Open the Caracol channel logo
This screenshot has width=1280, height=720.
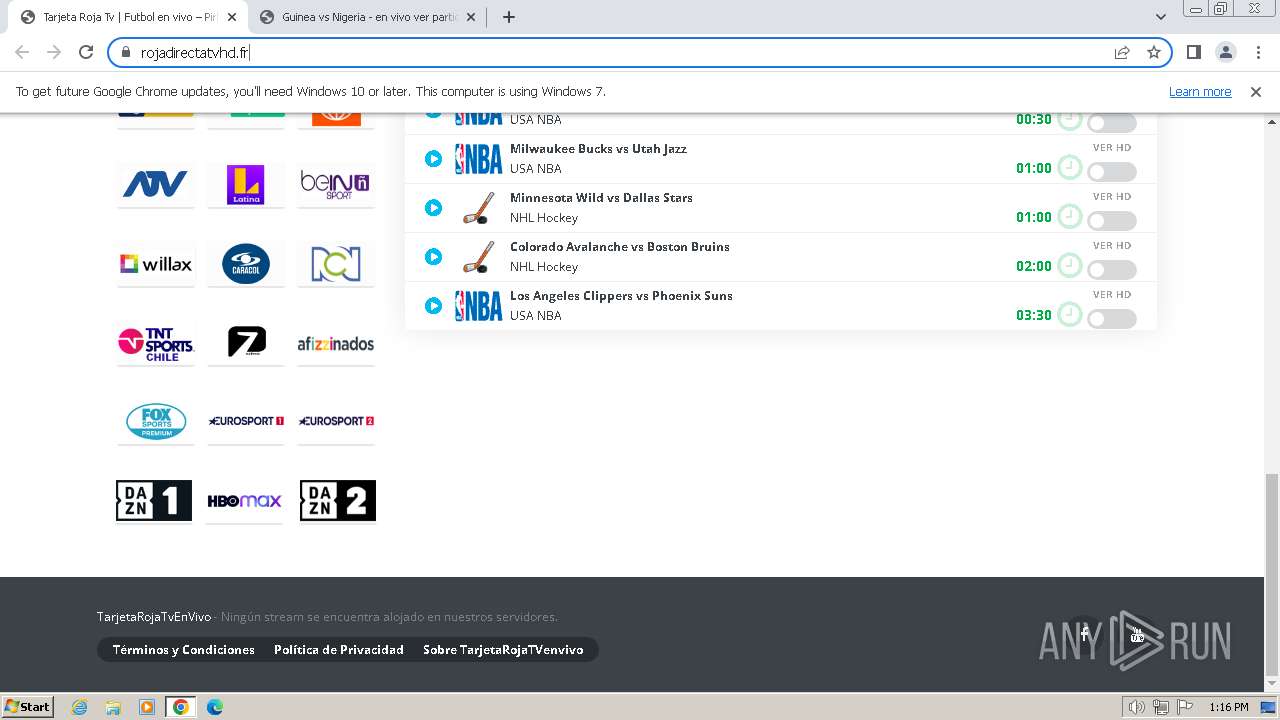coord(246,264)
